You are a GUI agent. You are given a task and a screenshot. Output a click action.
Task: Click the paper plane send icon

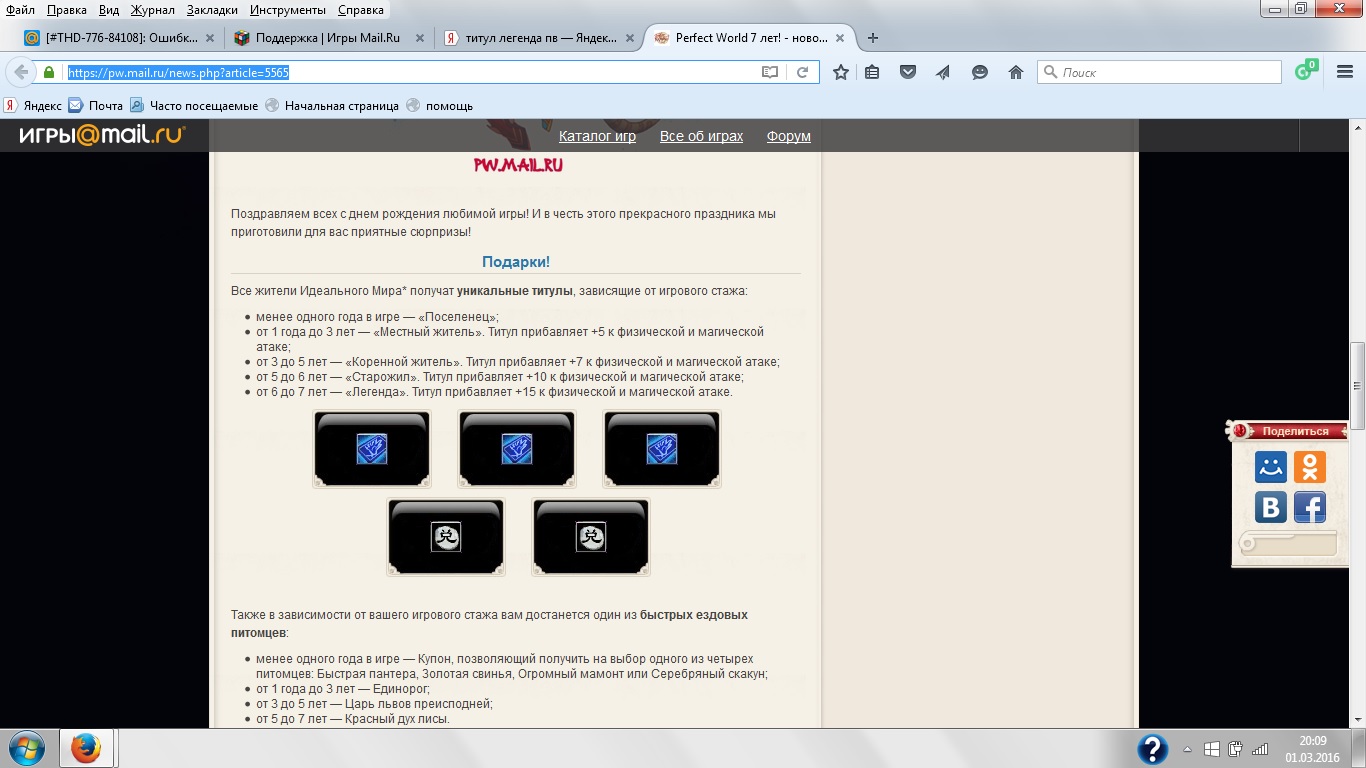coord(943,72)
